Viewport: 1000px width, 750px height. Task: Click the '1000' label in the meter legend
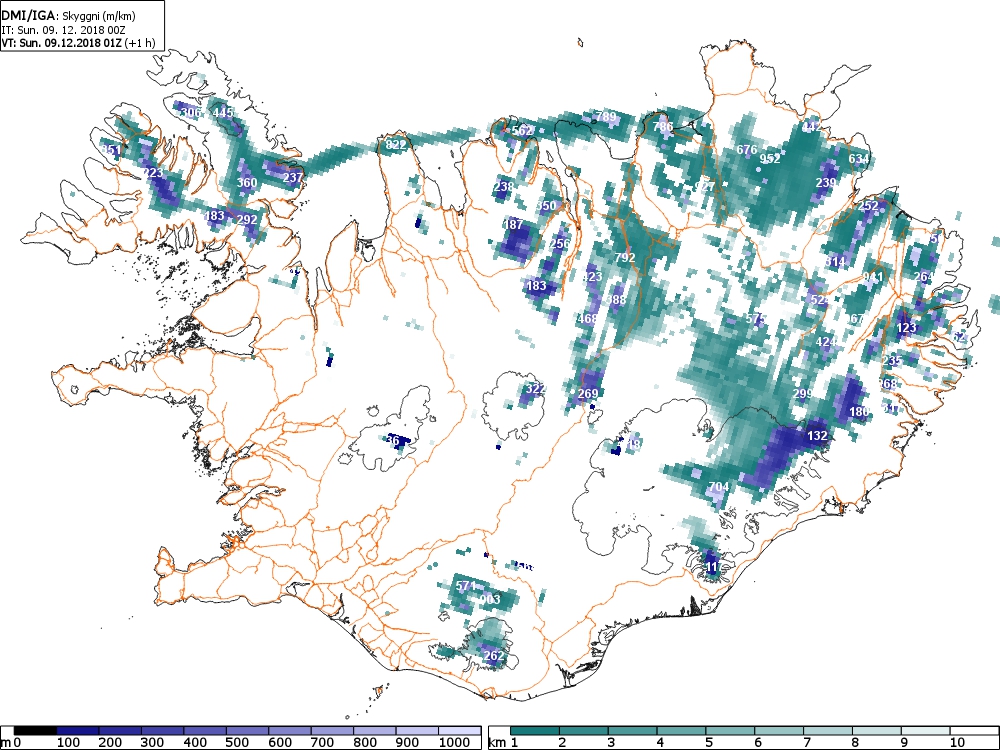(x=454, y=743)
